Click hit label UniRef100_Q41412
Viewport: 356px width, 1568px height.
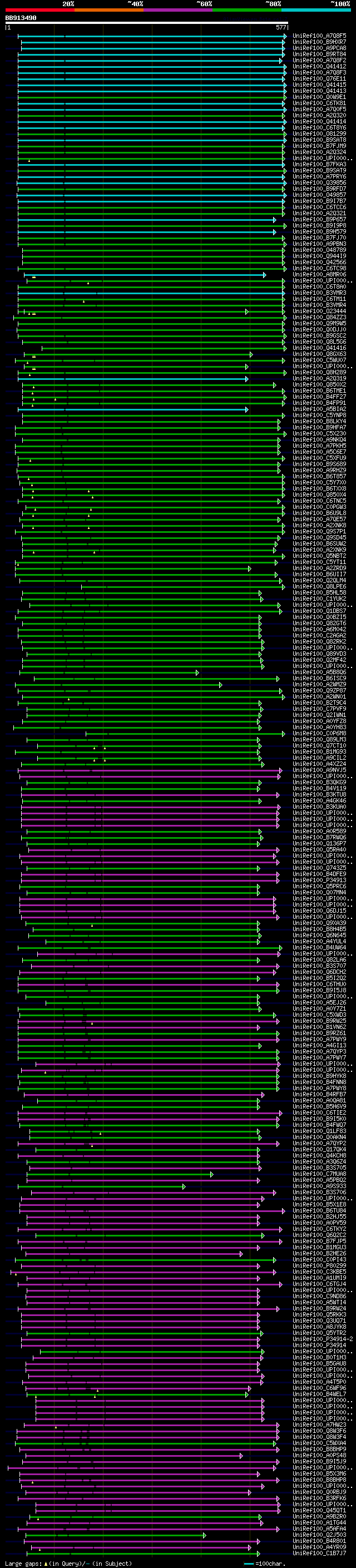(319, 66)
